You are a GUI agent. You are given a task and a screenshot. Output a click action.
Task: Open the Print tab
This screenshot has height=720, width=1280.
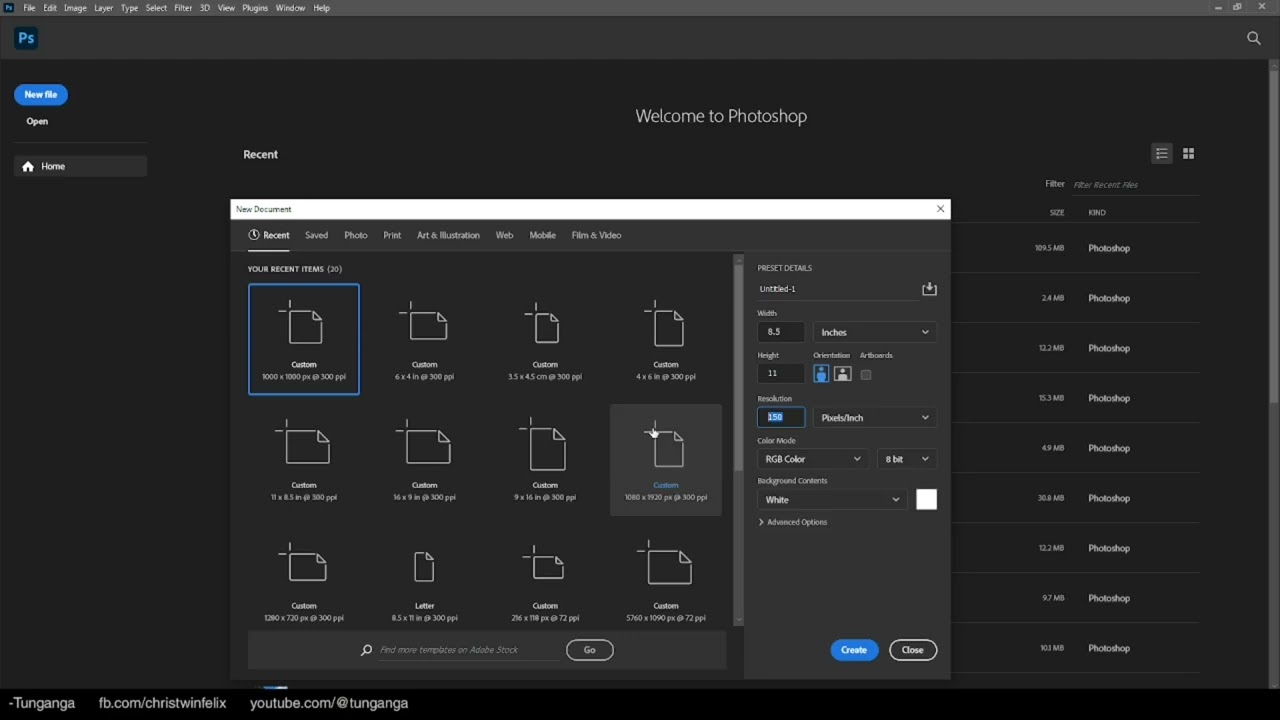[x=392, y=235]
